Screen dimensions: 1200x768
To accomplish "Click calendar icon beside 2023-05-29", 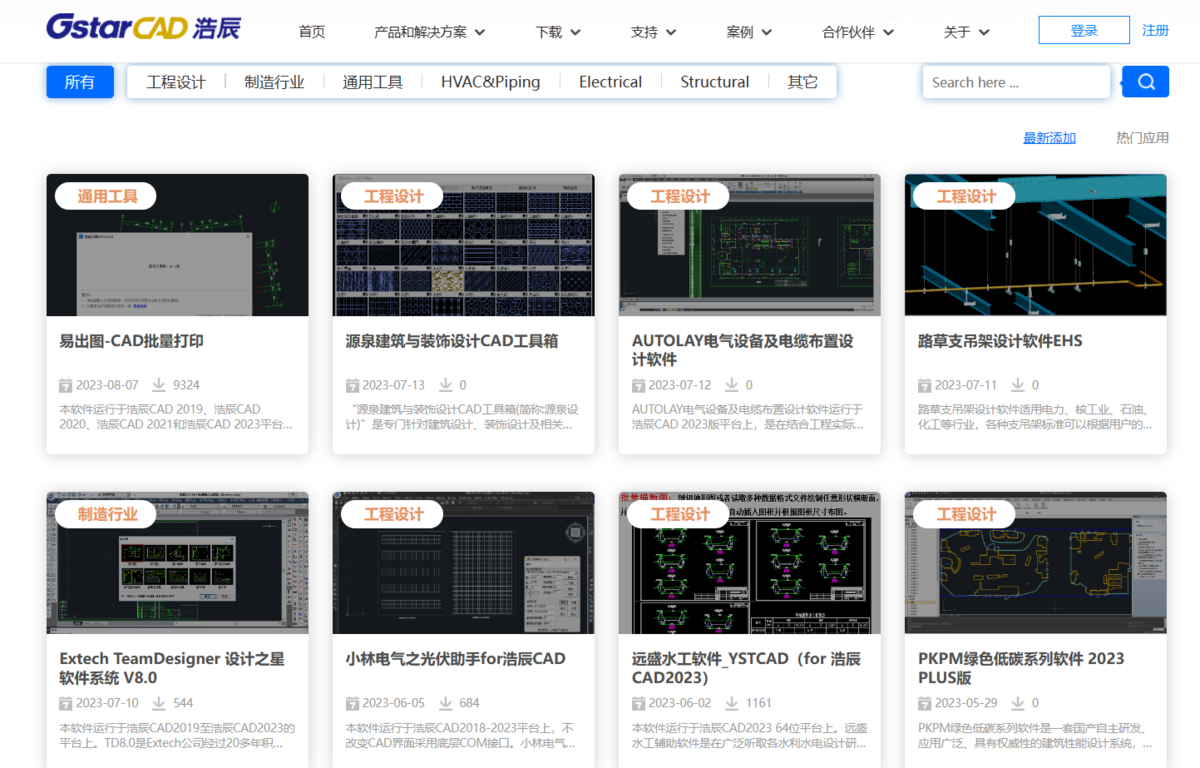I will click(924, 703).
